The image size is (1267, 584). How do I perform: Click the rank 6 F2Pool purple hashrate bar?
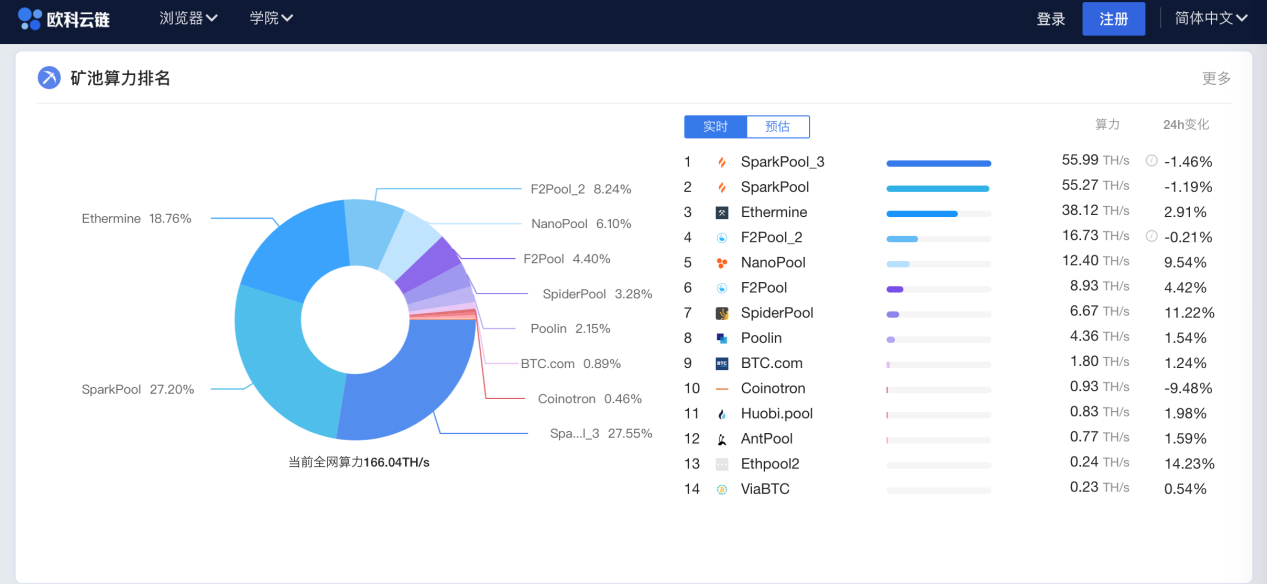click(895, 289)
